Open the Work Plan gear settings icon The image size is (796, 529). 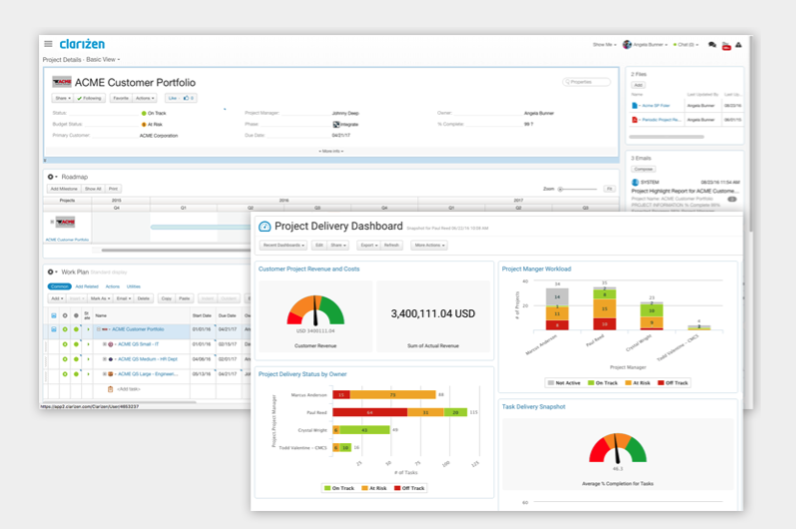coord(52,272)
